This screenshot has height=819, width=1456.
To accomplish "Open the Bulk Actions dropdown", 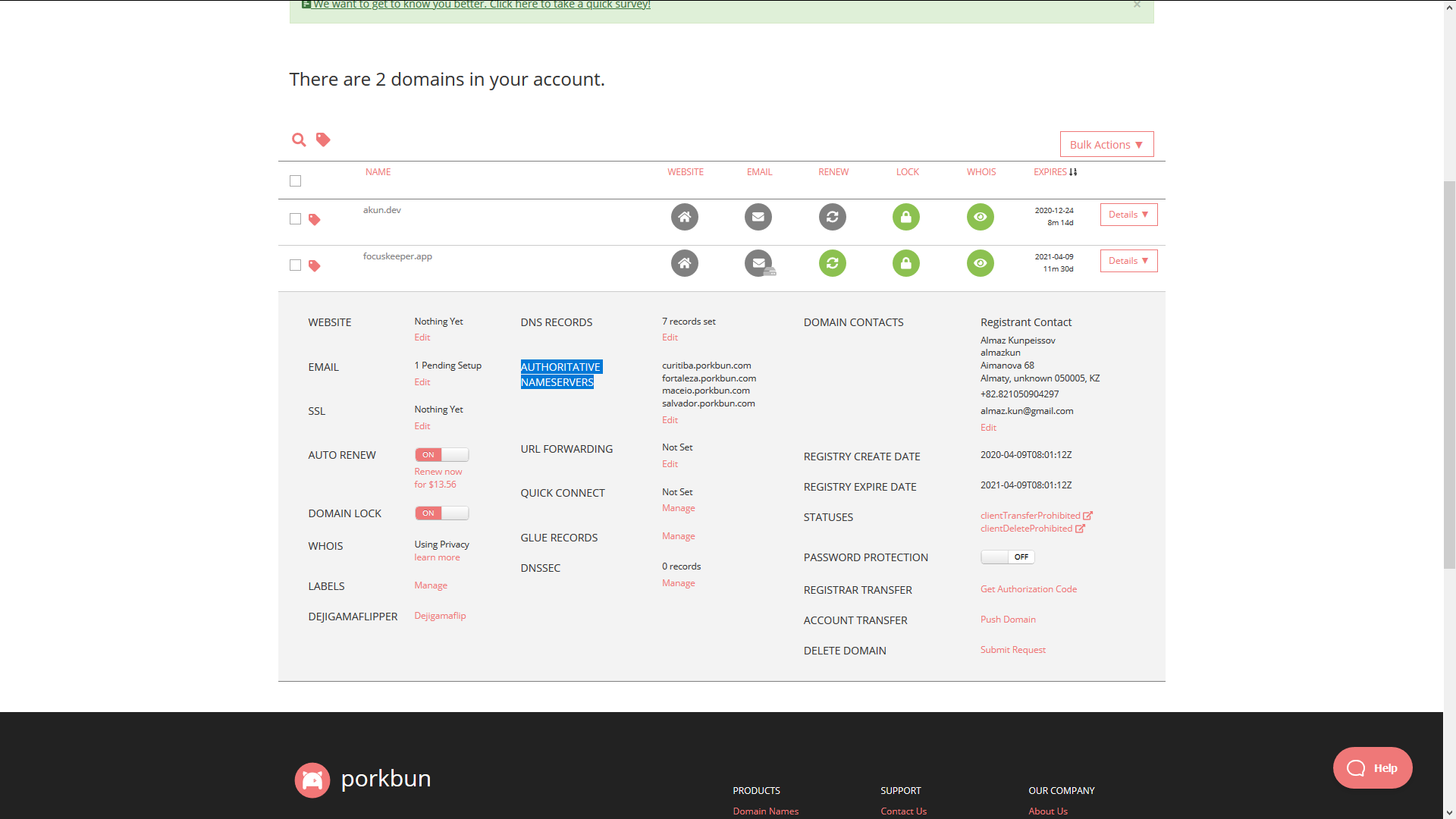I will pyautogui.click(x=1106, y=144).
